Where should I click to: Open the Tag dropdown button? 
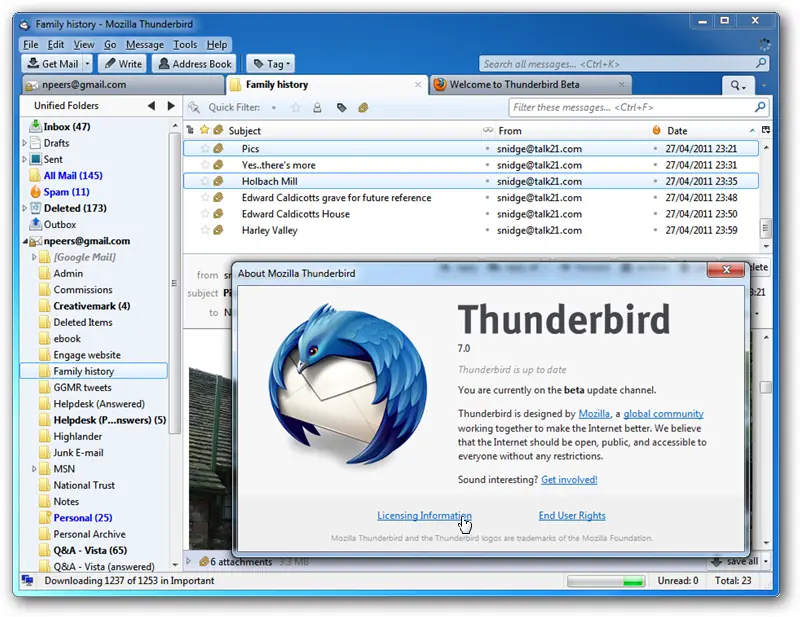271,64
